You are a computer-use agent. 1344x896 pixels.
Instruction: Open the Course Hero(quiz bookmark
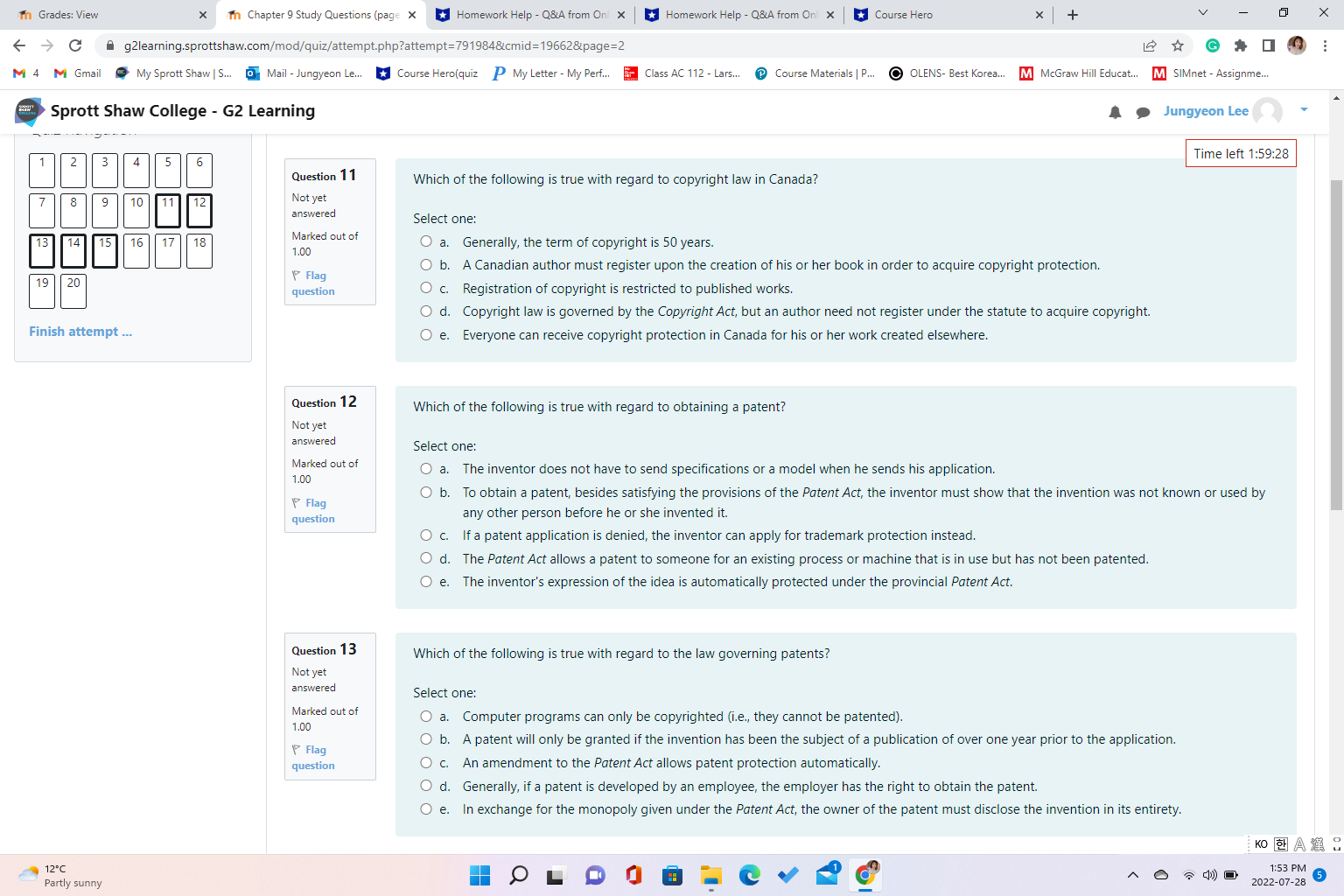point(427,73)
